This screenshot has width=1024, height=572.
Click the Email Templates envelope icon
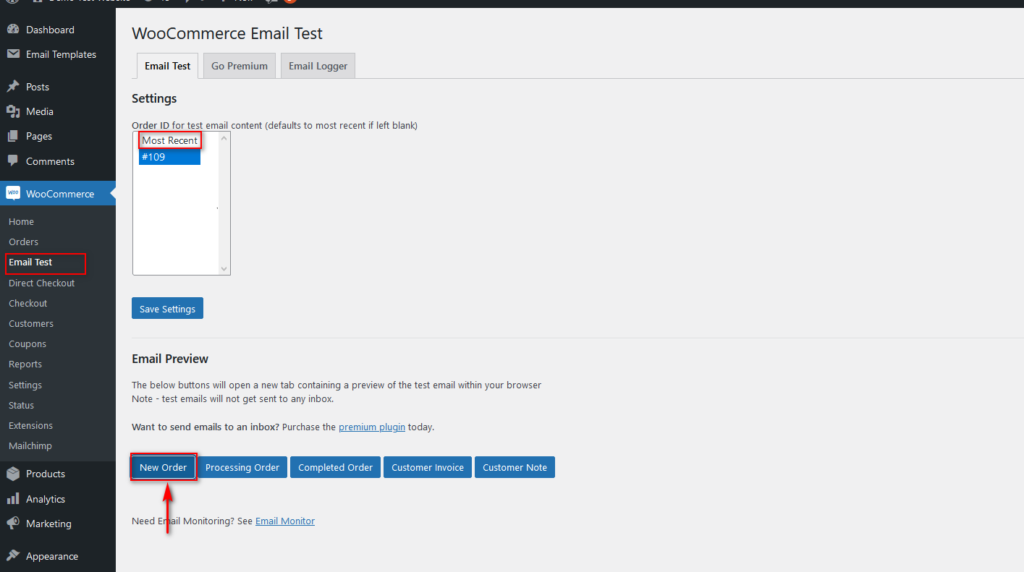(x=13, y=54)
